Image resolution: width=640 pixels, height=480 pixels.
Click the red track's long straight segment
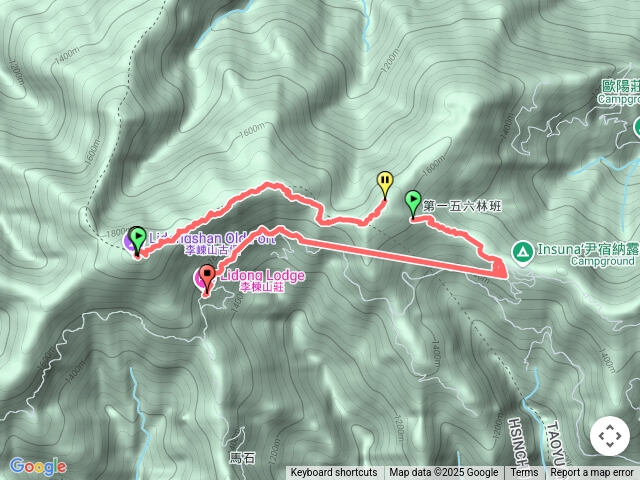coord(400,257)
